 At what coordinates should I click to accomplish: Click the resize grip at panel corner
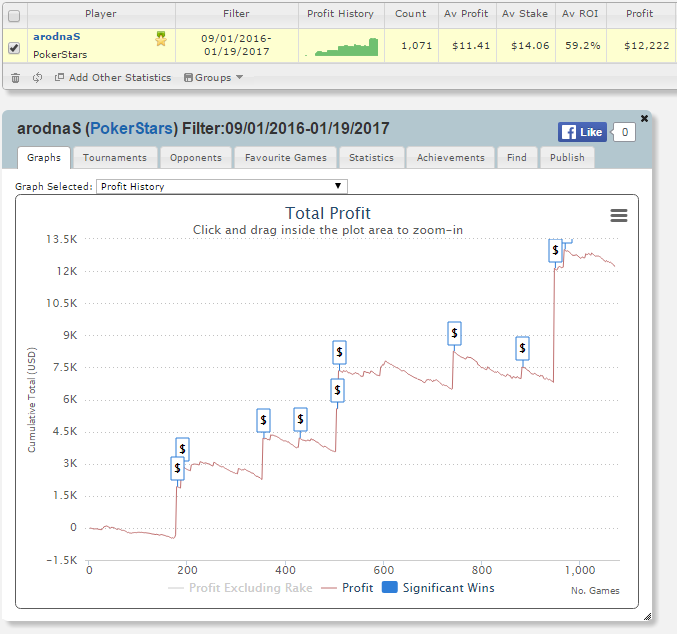[x=647, y=617]
